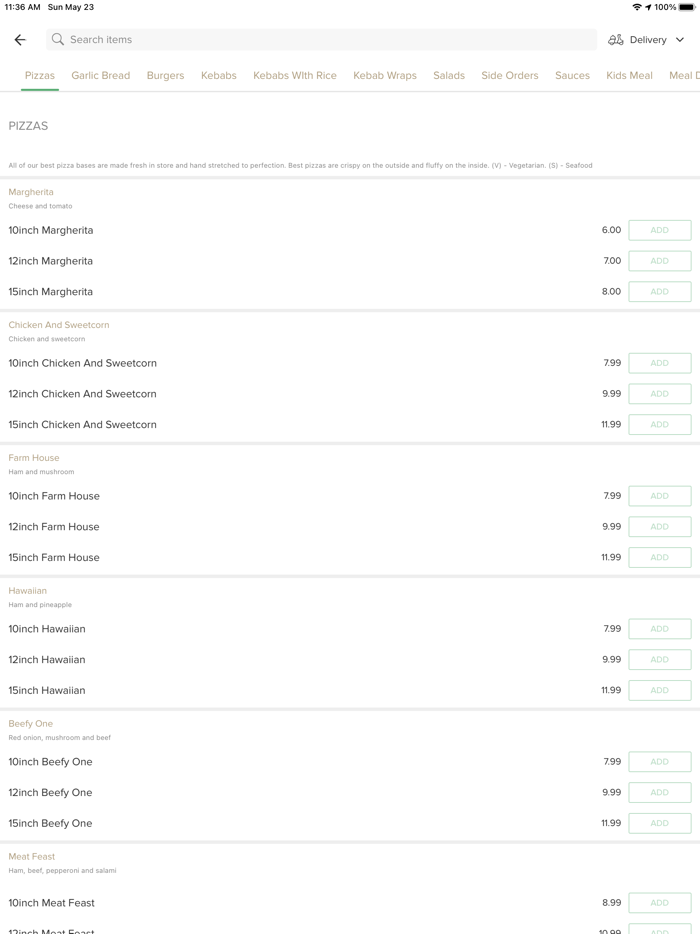Viewport: 700px width, 934px height.
Task: Add 15inch Hawaiian pizza
Action: pos(659,690)
